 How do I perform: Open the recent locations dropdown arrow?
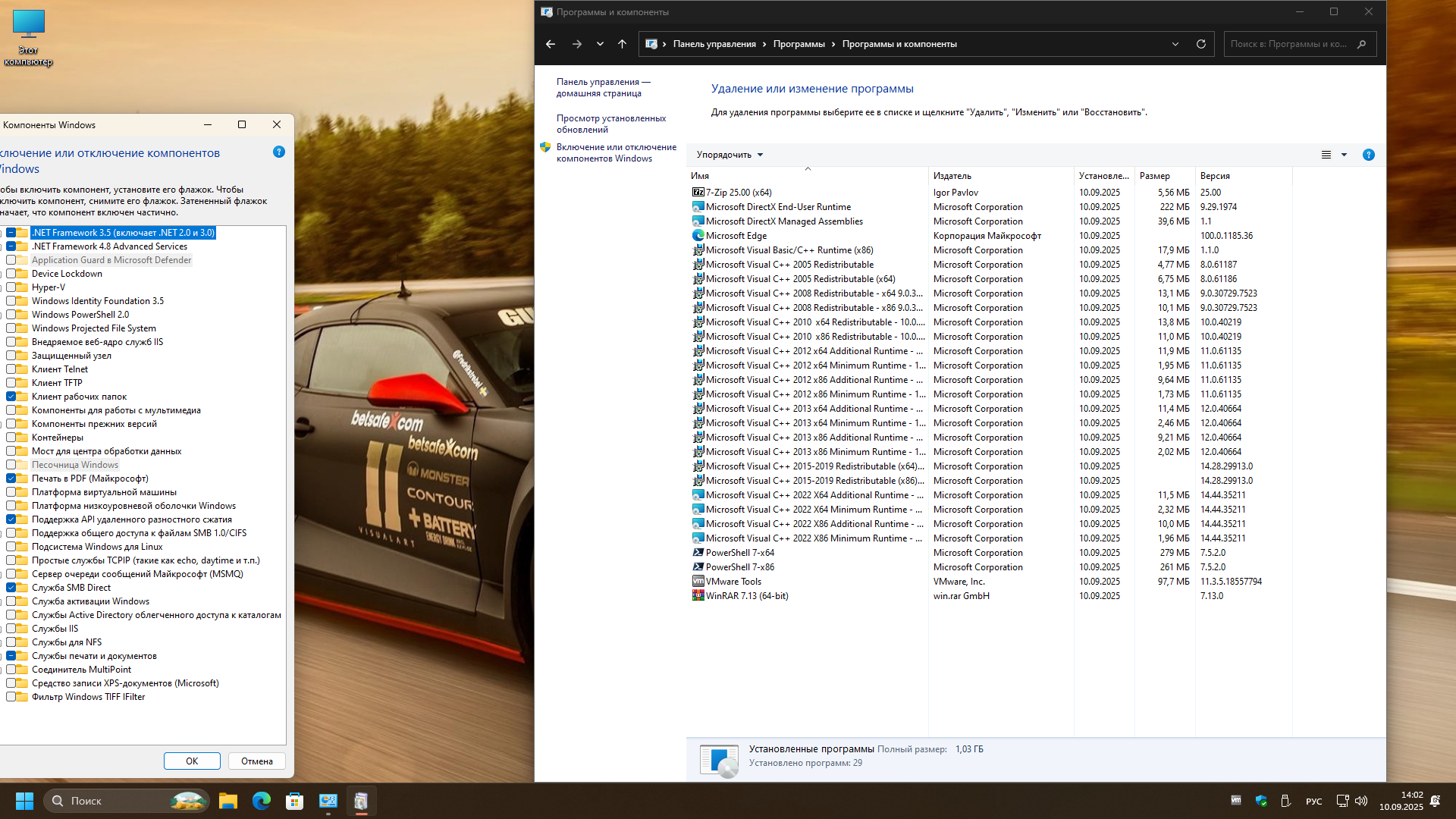600,44
